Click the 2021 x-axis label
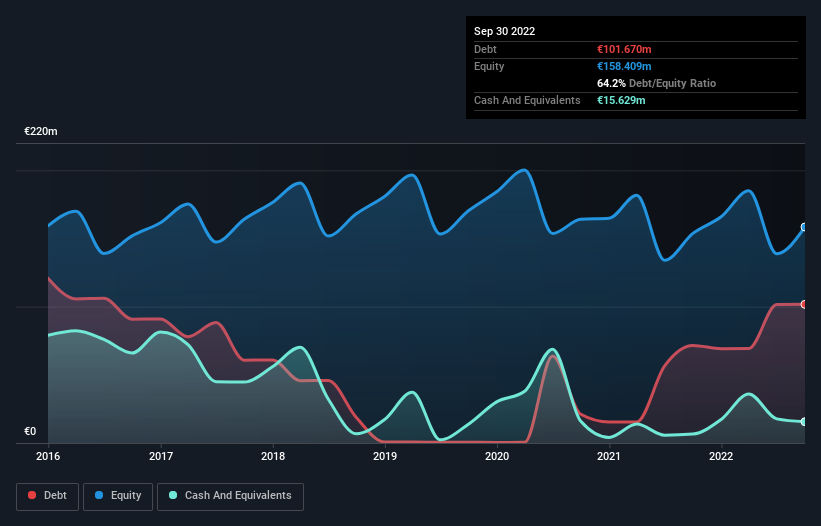 (x=609, y=456)
